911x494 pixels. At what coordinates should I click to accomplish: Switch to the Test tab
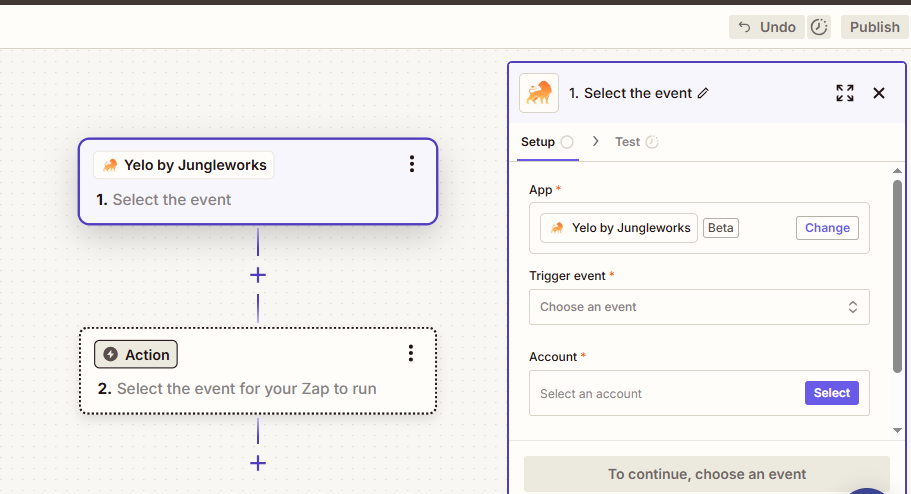tap(636, 142)
